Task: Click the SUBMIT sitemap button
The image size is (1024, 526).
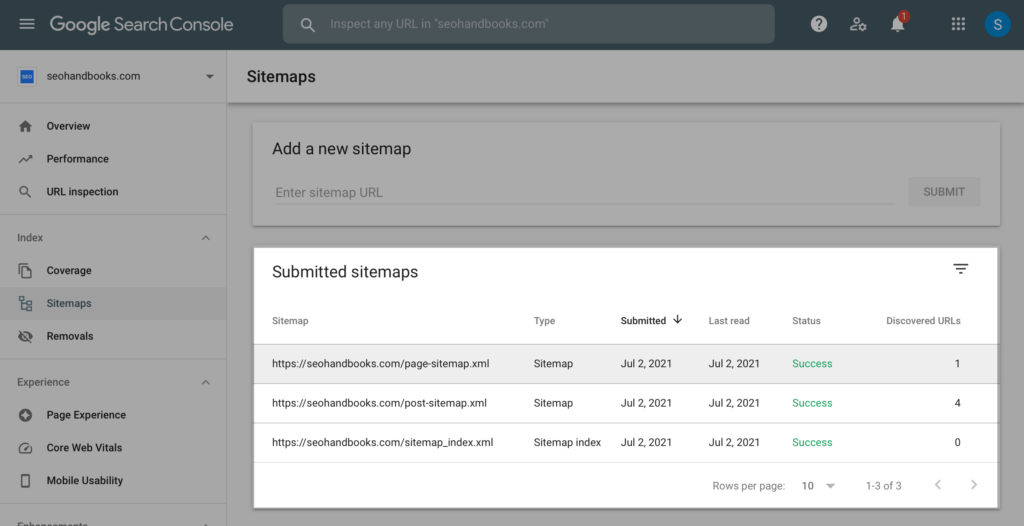Action: tap(944, 191)
